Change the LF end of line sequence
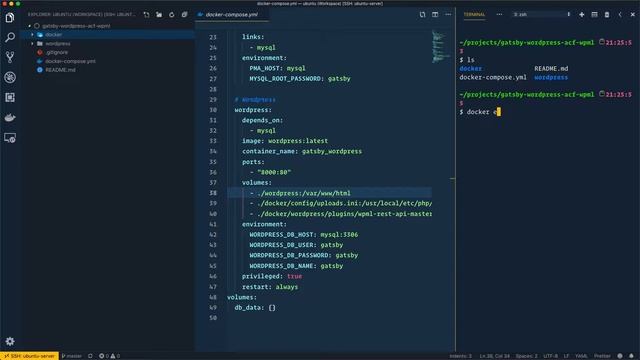640x360 pixels. [567, 356]
